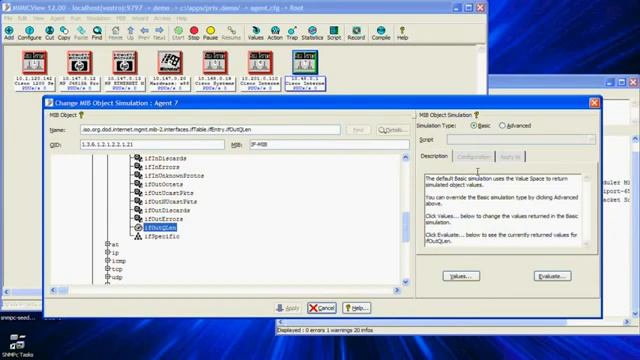Select the highlighted Cisco agent icon 10.48.0.1

(305, 62)
